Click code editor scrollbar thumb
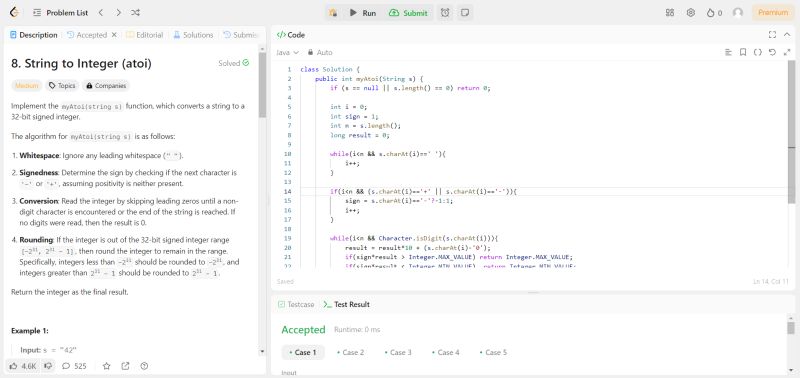 791,133
